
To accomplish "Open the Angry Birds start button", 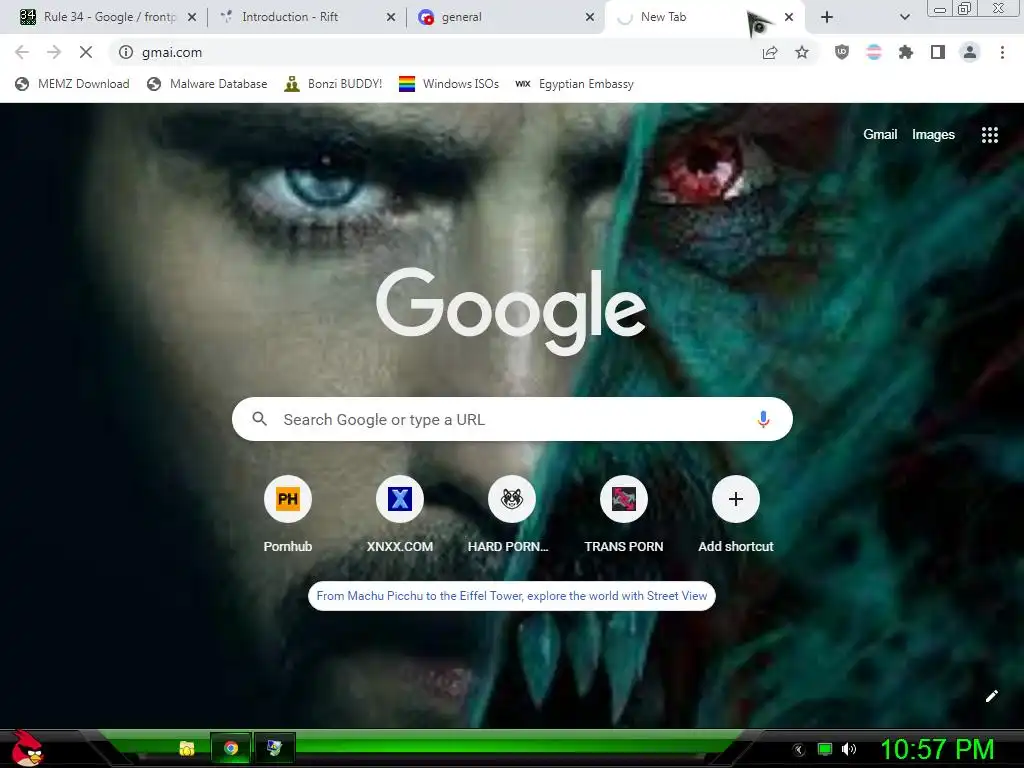I will click(x=26, y=748).
